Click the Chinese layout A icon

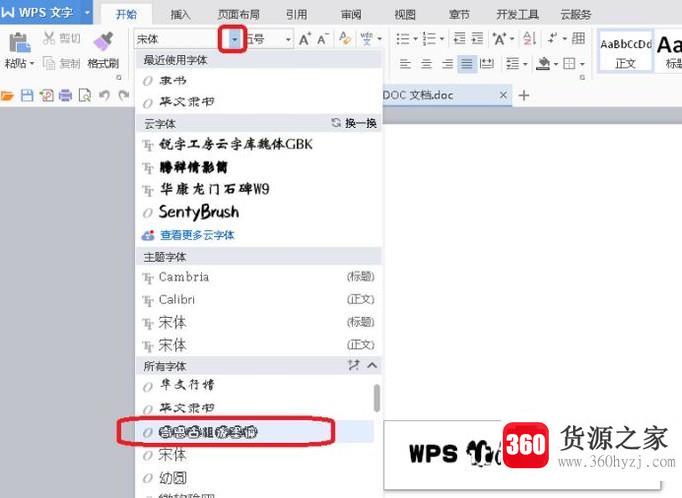coord(499,39)
